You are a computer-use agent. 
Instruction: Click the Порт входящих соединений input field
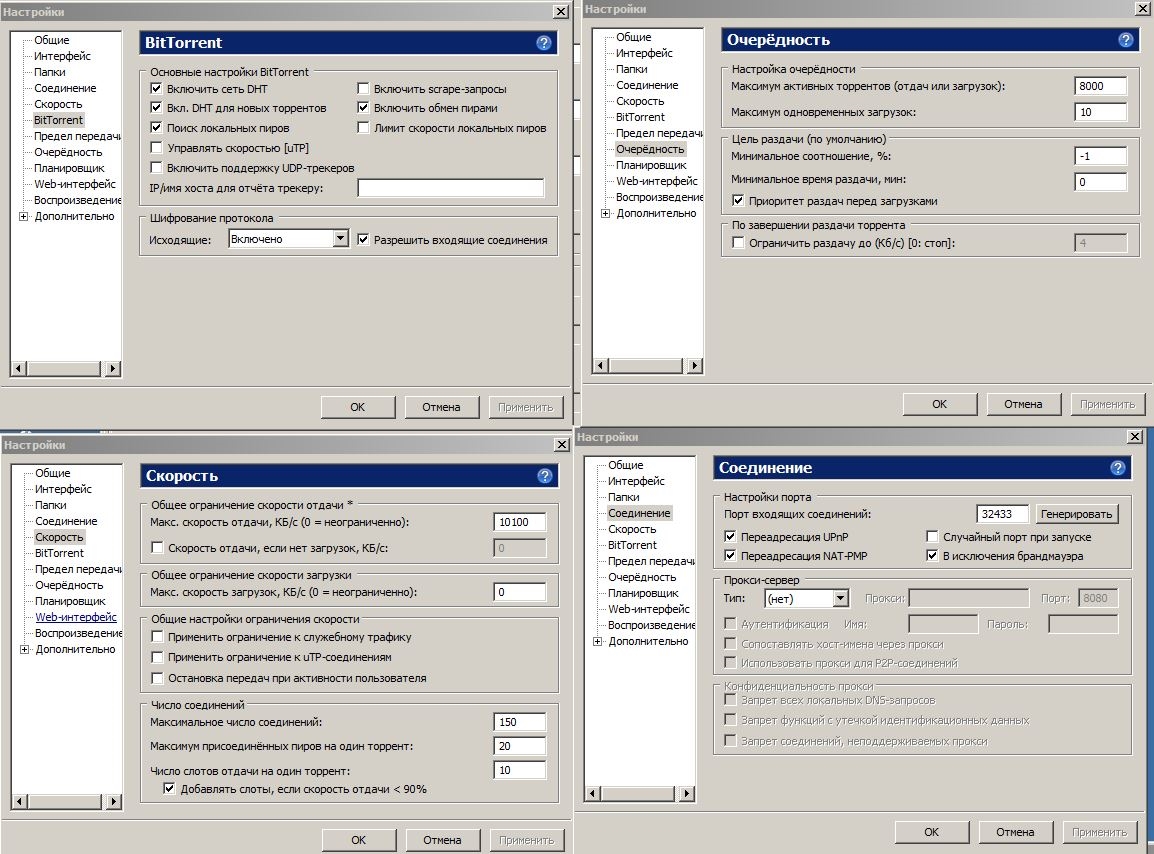click(x=1003, y=514)
